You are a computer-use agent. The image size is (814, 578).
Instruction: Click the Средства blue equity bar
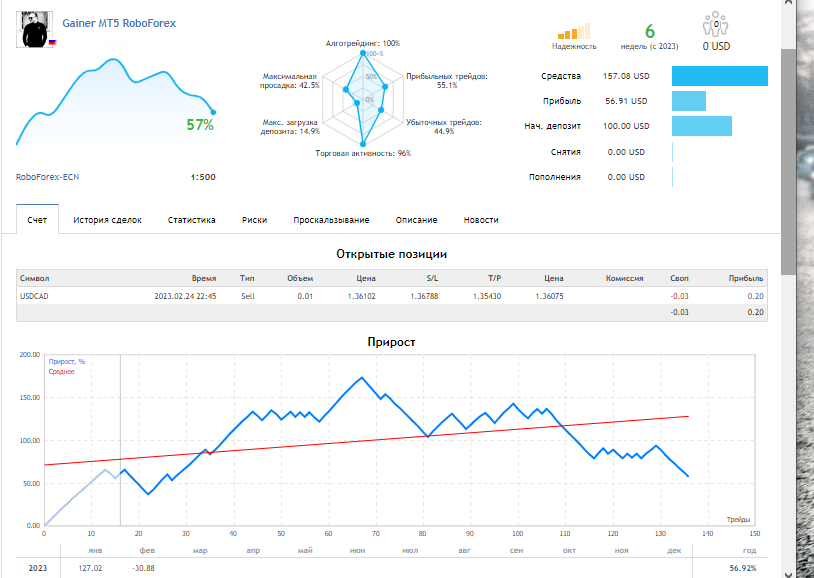coord(720,76)
